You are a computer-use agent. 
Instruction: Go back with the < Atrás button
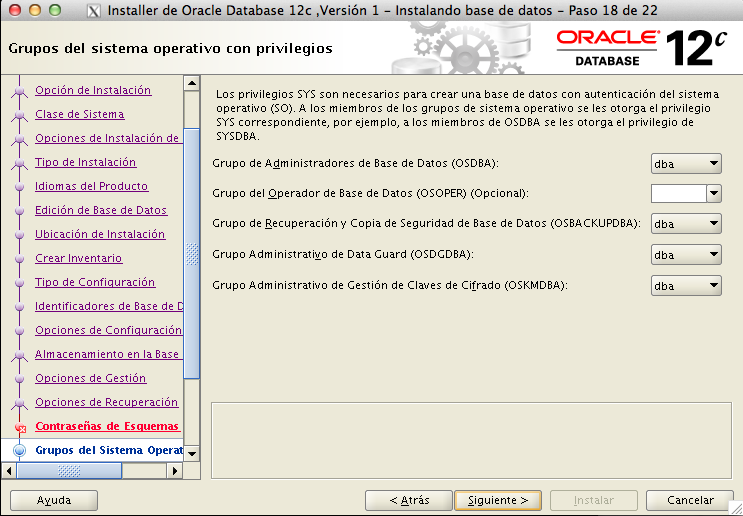(409, 500)
